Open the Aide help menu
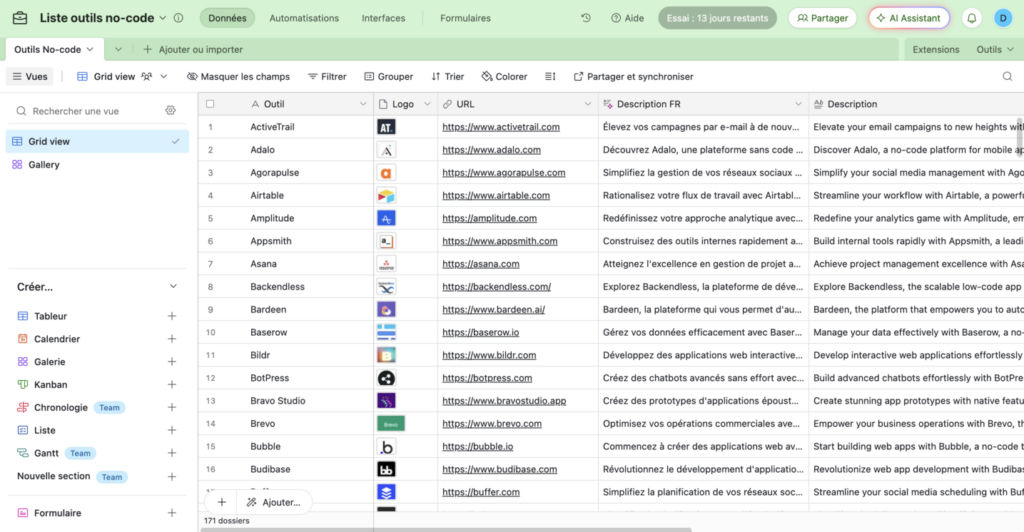This screenshot has height=532, width=1024. (627, 18)
